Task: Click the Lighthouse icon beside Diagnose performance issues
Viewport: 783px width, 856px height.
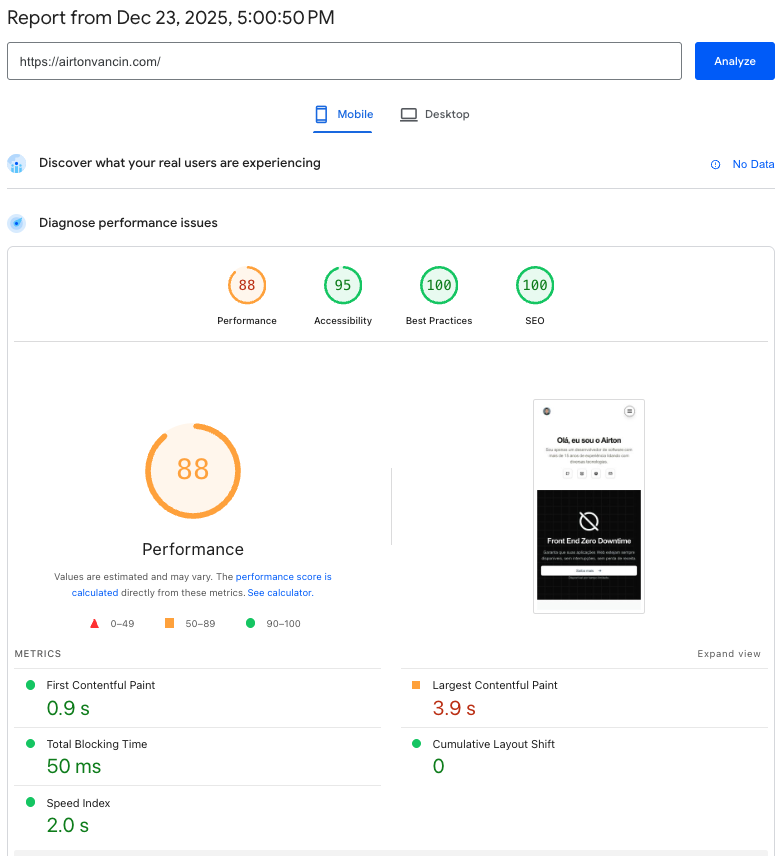Action: coord(16,223)
